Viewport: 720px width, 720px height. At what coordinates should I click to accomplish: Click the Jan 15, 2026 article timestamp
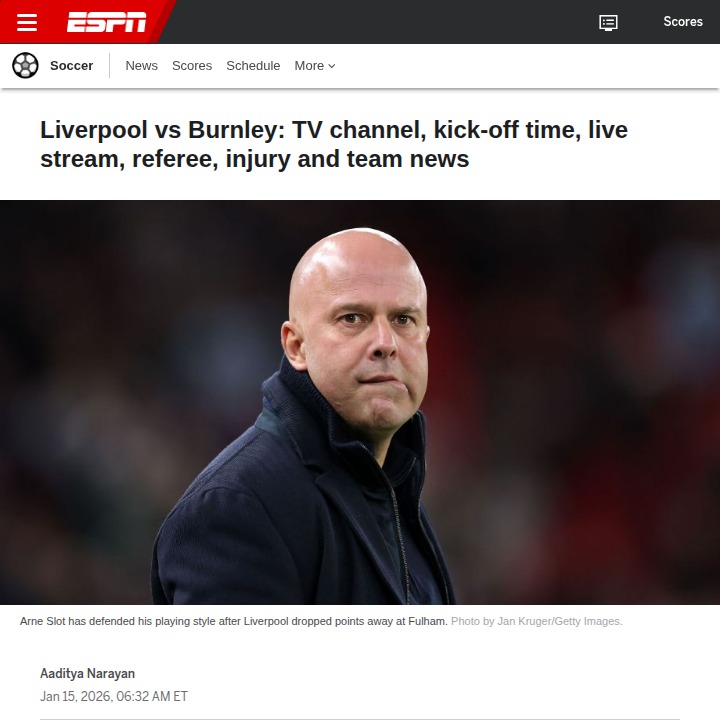coord(114,697)
